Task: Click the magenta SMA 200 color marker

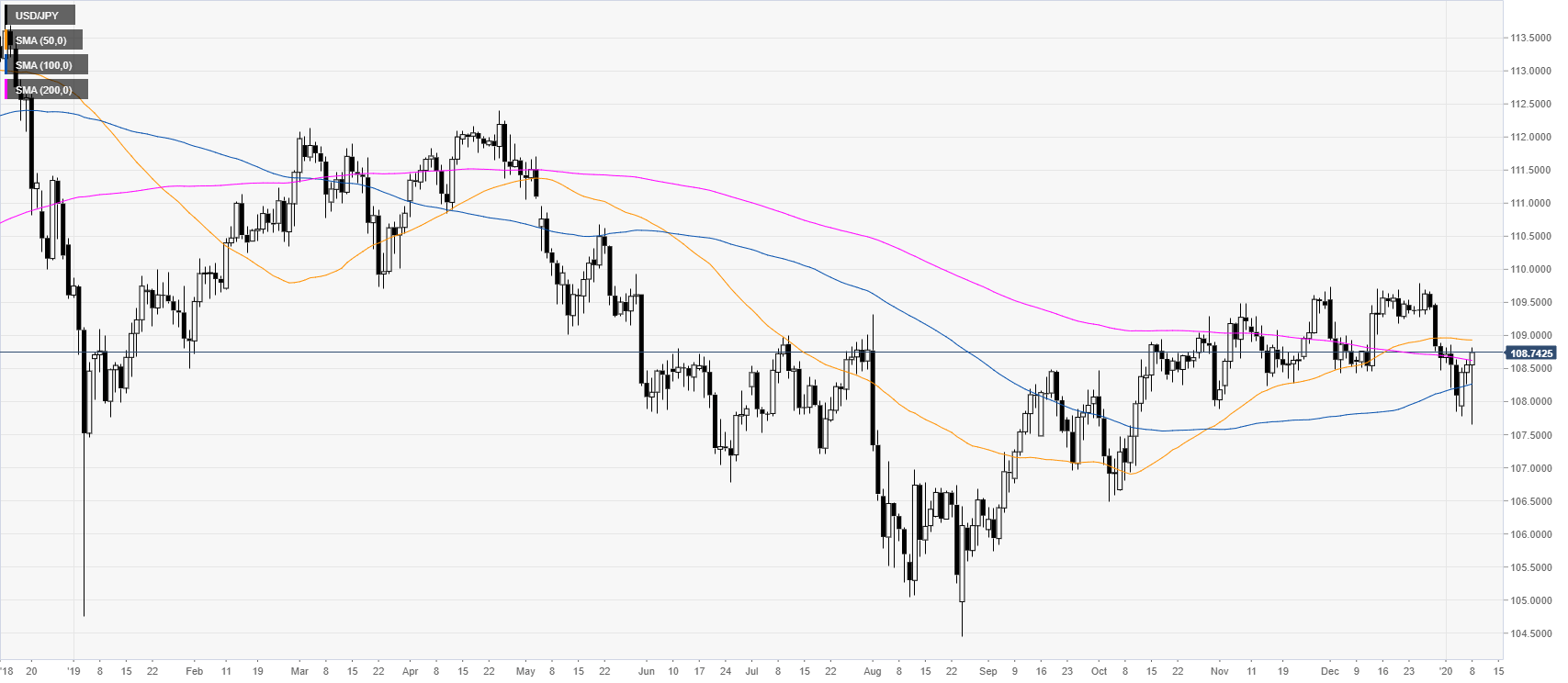Action: [x=7, y=89]
